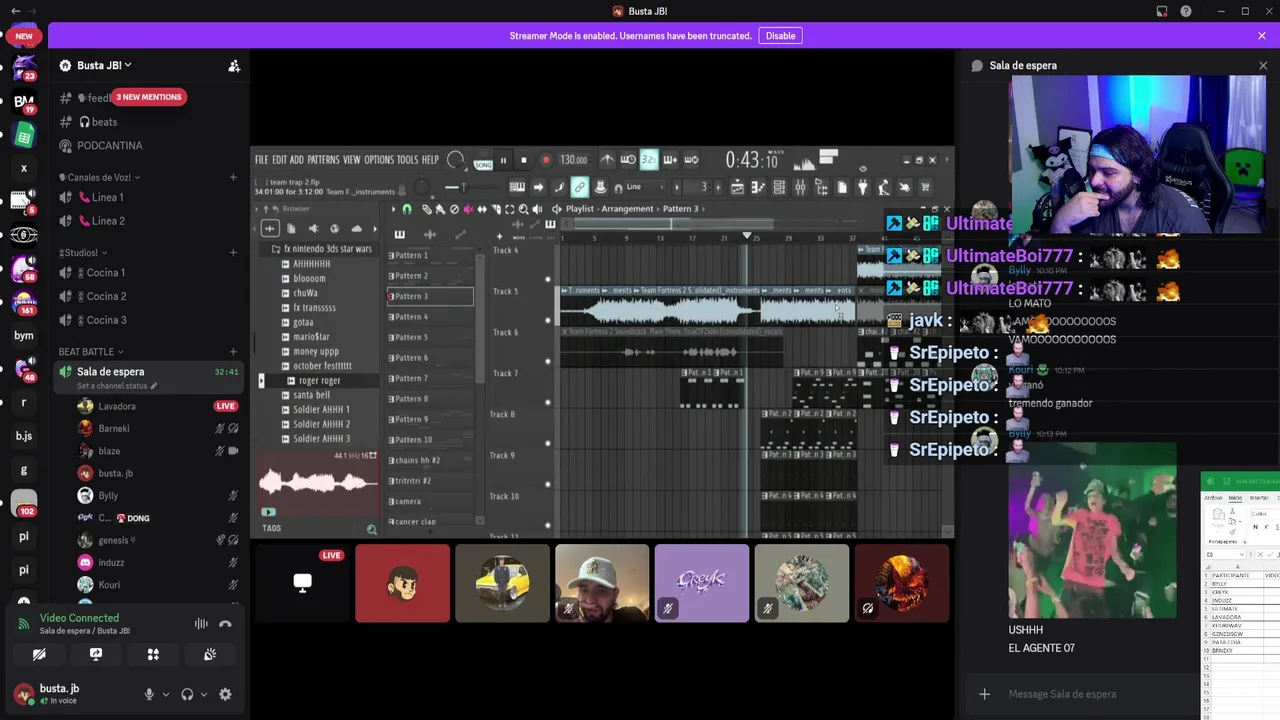The image size is (1280, 720).
Task: Open FL Studio PATTERNS menu in stream
Action: [x=323, y=160]
